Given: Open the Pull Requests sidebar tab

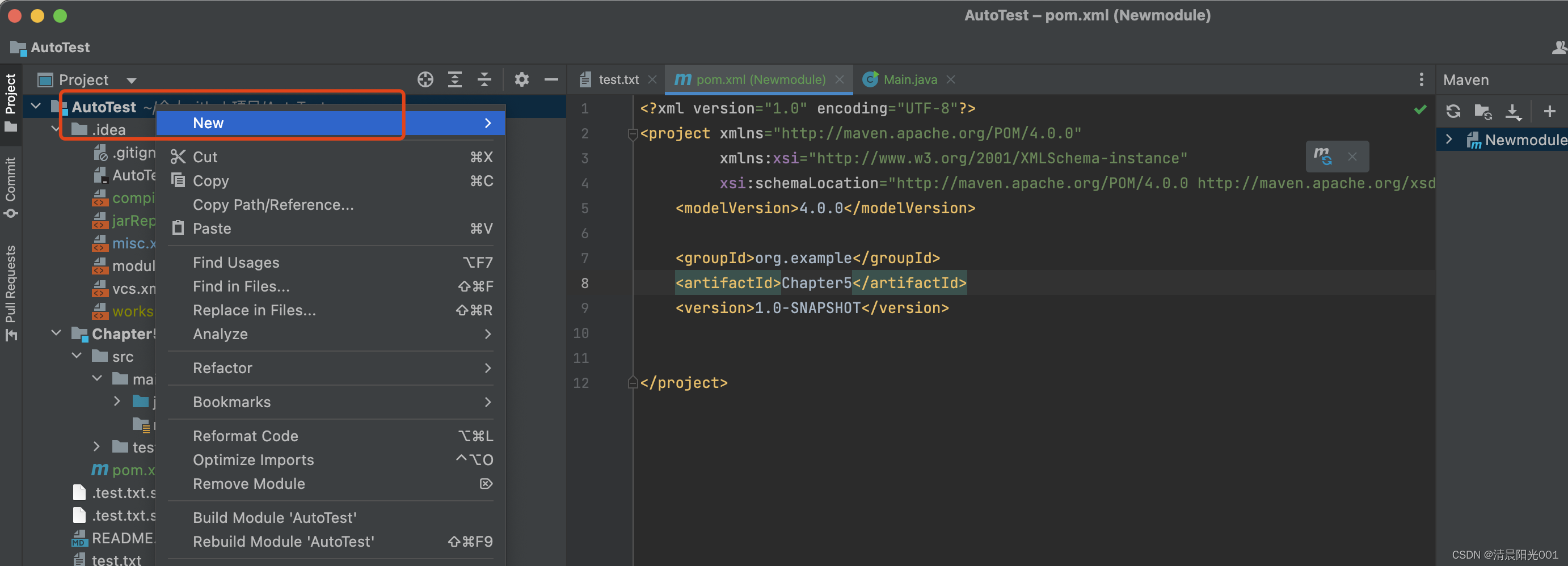Looking at the screenshot, I should (x=10, y=292).
